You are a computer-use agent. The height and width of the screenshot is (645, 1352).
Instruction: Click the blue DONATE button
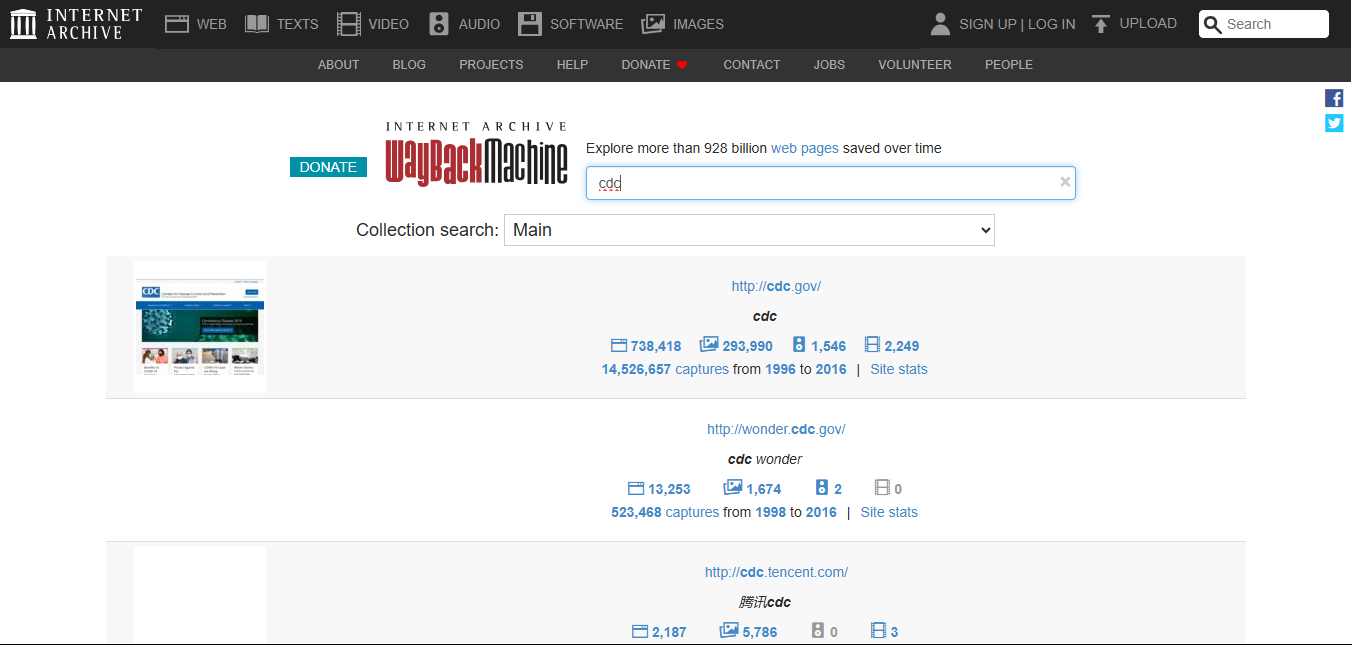coord(328,167)
